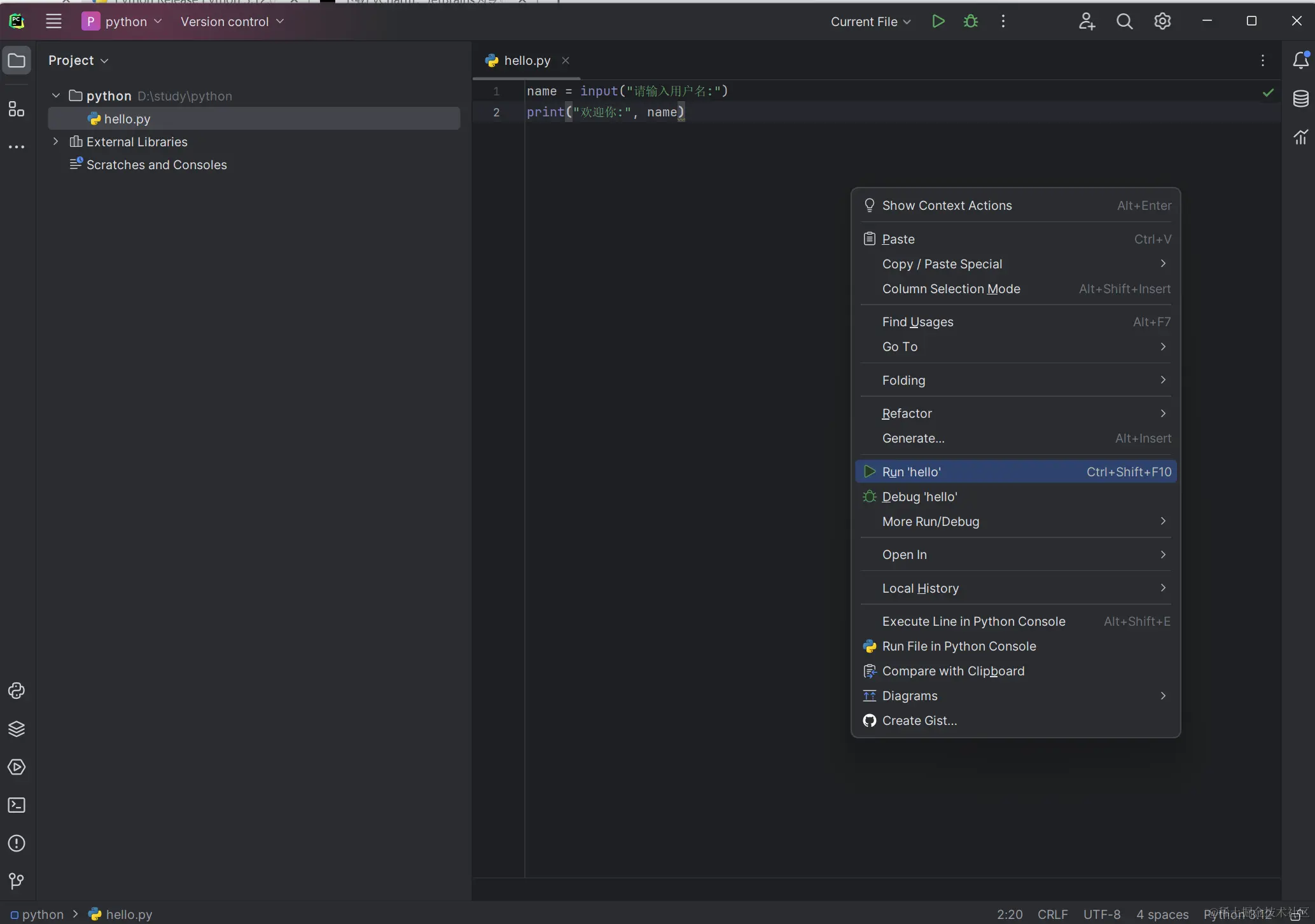The image size is (1315, 924).
Task: Open Terminal tool window
Action: [x=17, y=805]
